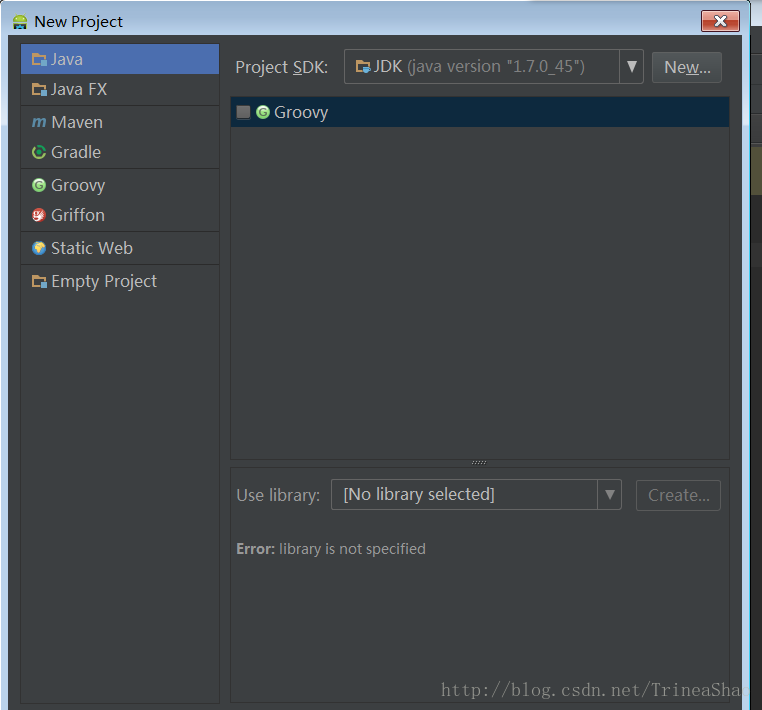Pick the Griffon project type

click(120, 215)
